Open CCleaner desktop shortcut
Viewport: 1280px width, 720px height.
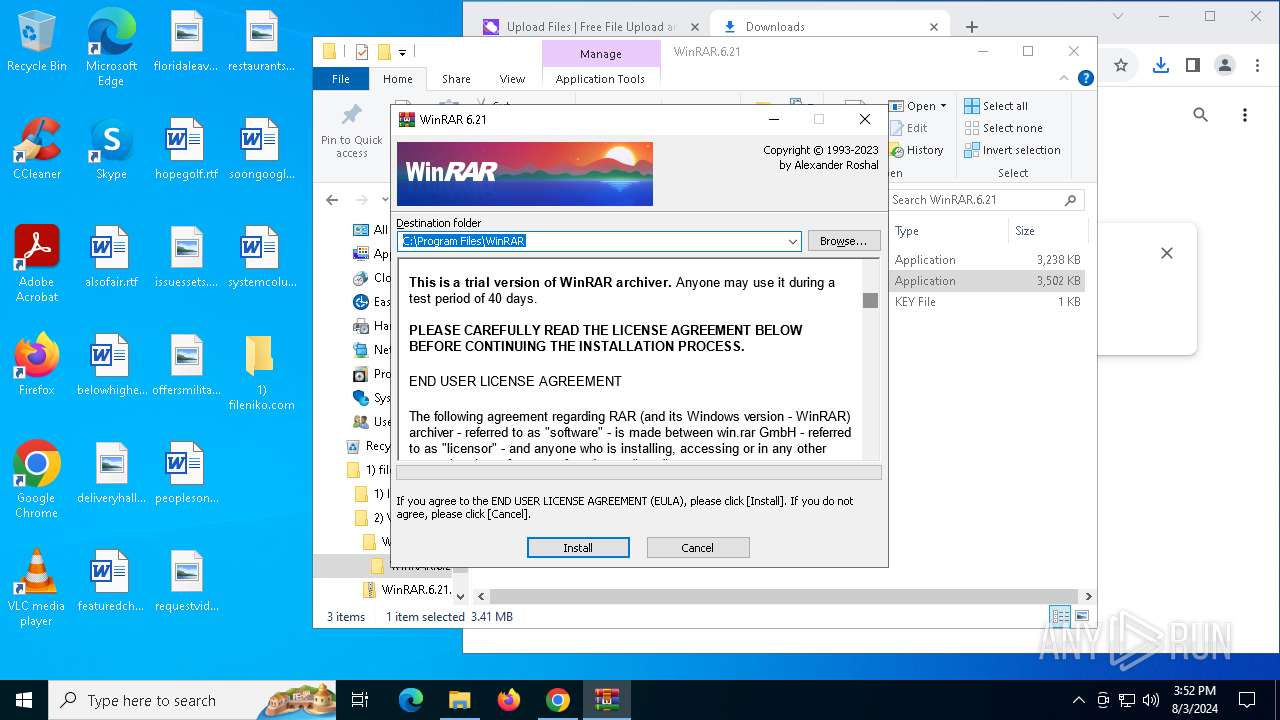click(x=37, y=149)
